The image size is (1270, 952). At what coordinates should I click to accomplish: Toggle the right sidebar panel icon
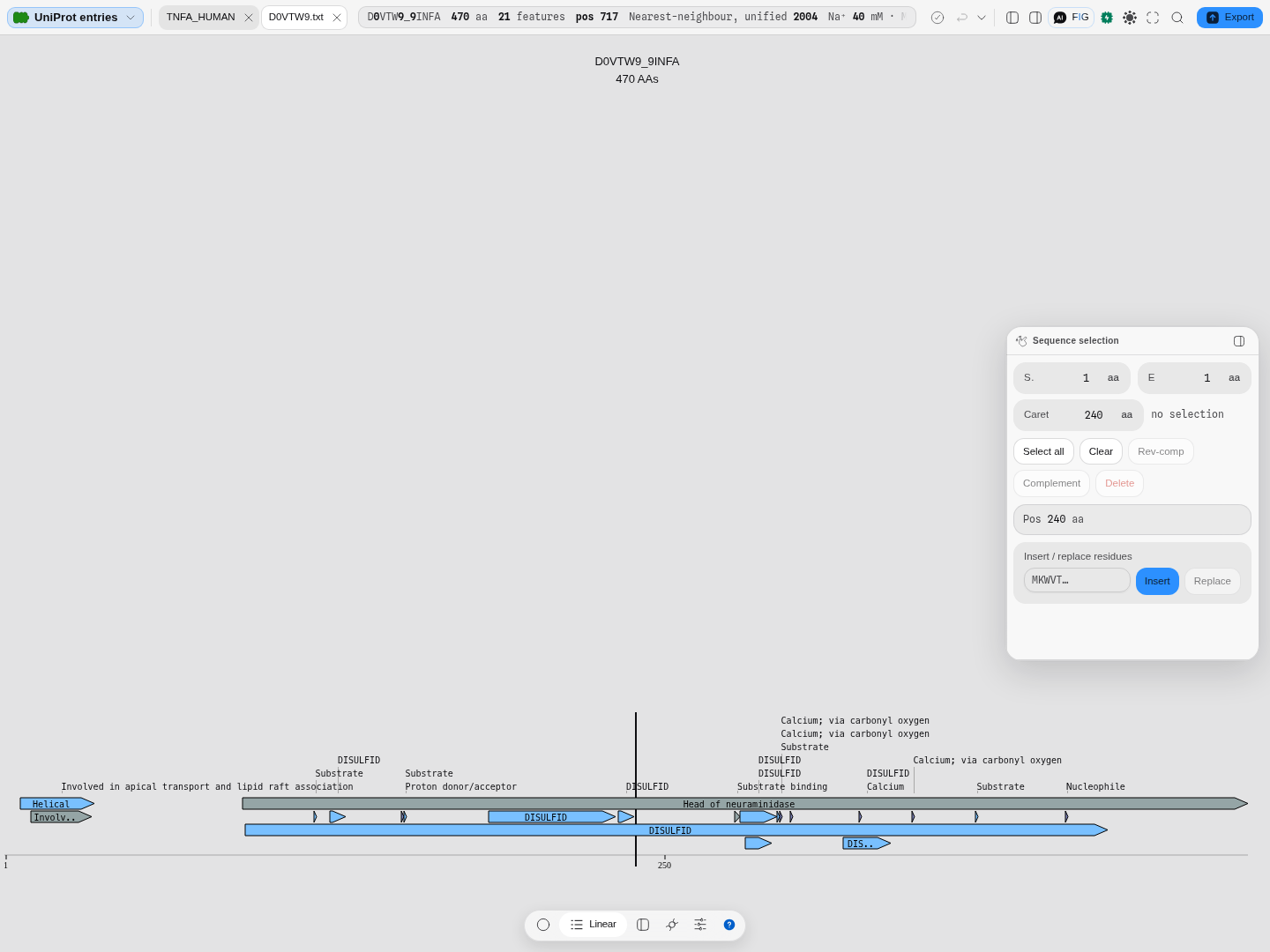point(1035,18)
